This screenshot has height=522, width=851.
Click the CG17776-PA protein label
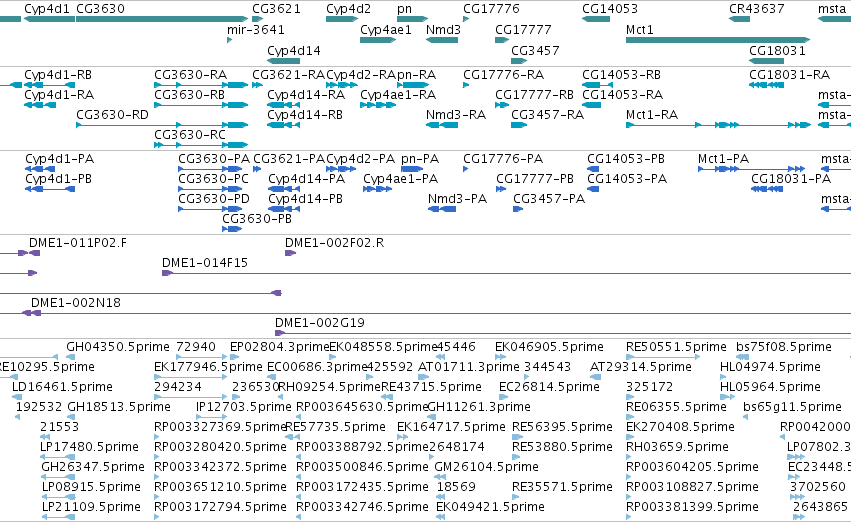[503, 158]
